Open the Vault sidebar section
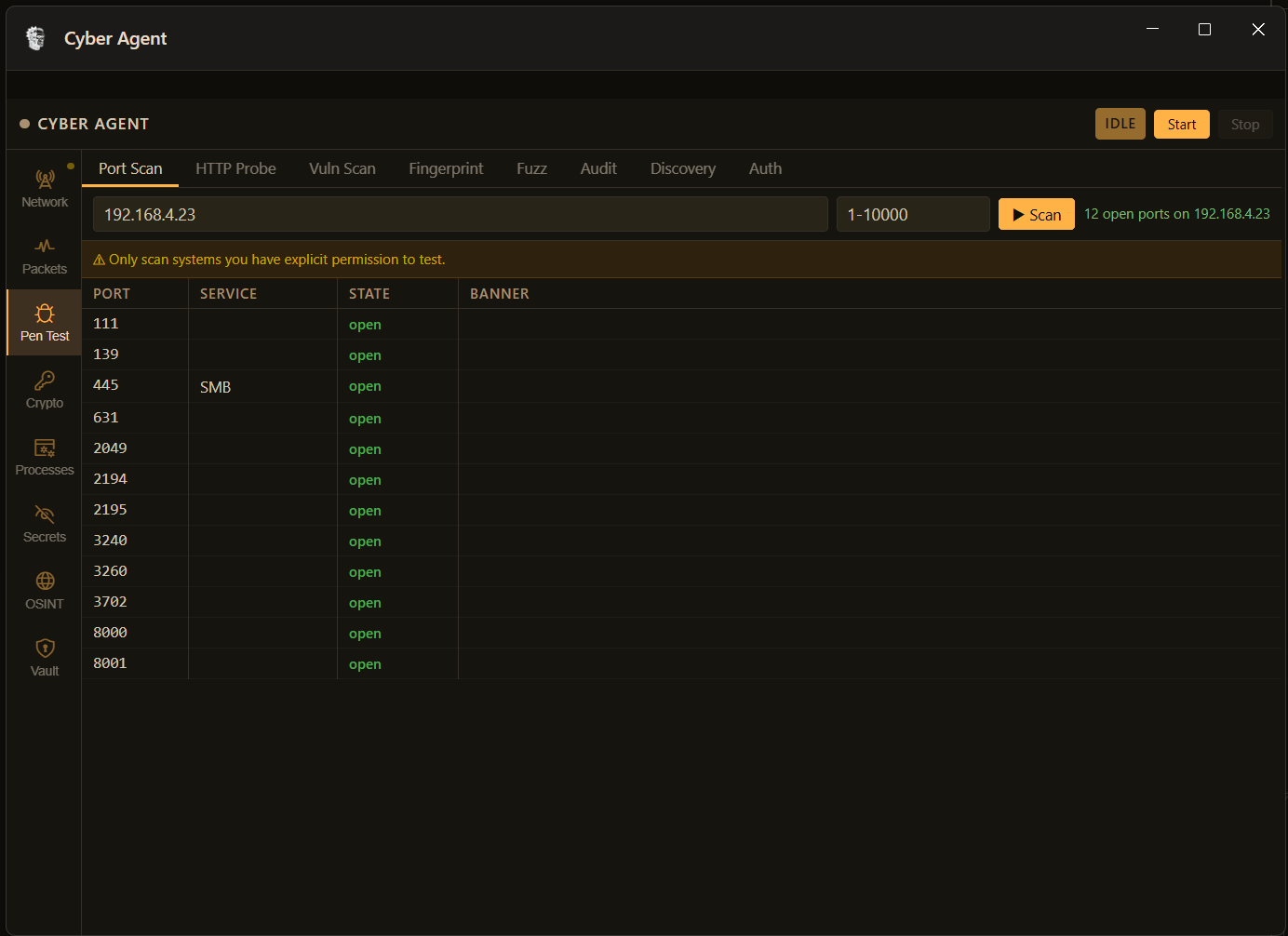Screen dimensions: 1288x936 (45, 658)
